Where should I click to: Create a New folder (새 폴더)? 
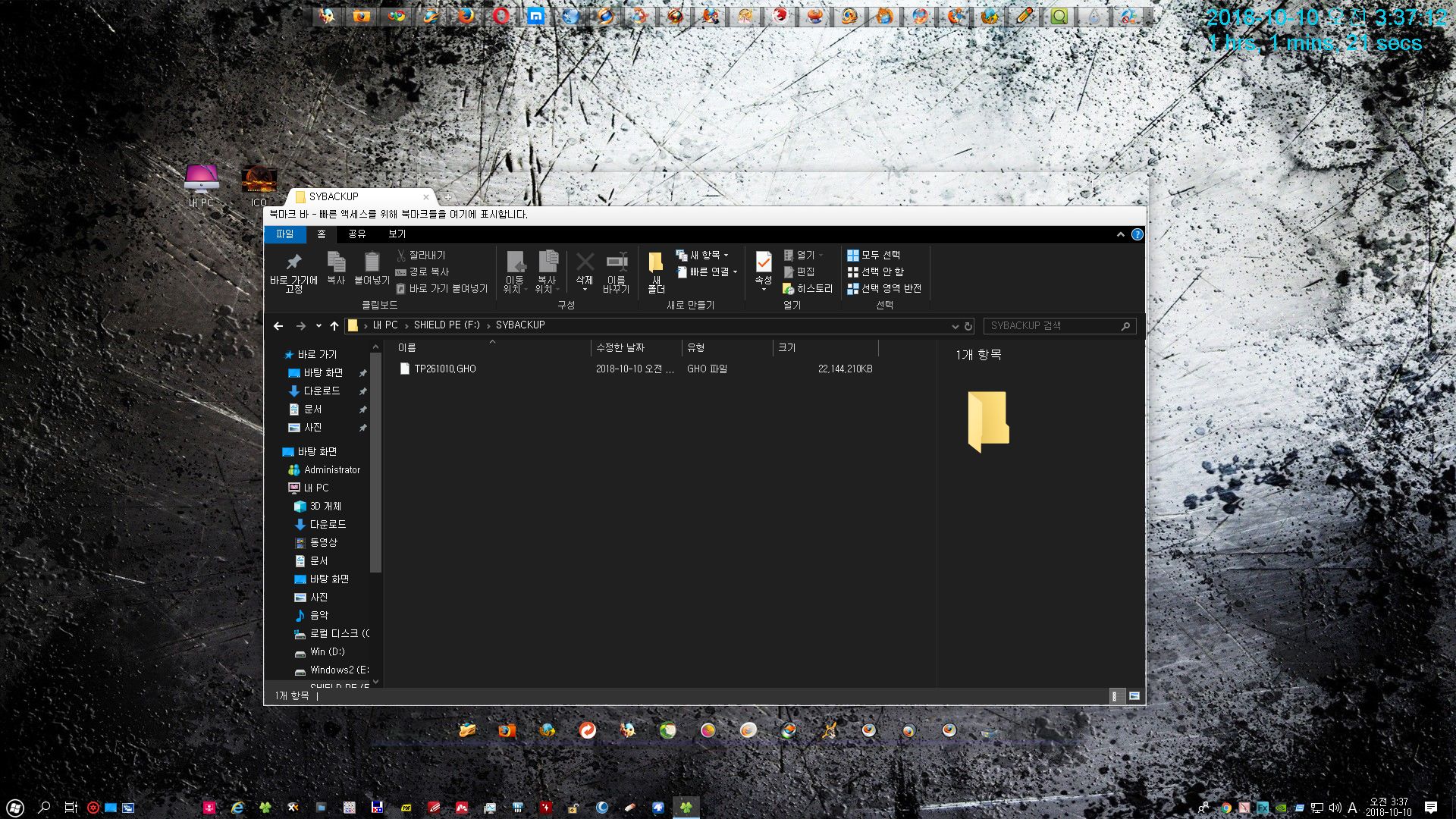pos(656,271)
